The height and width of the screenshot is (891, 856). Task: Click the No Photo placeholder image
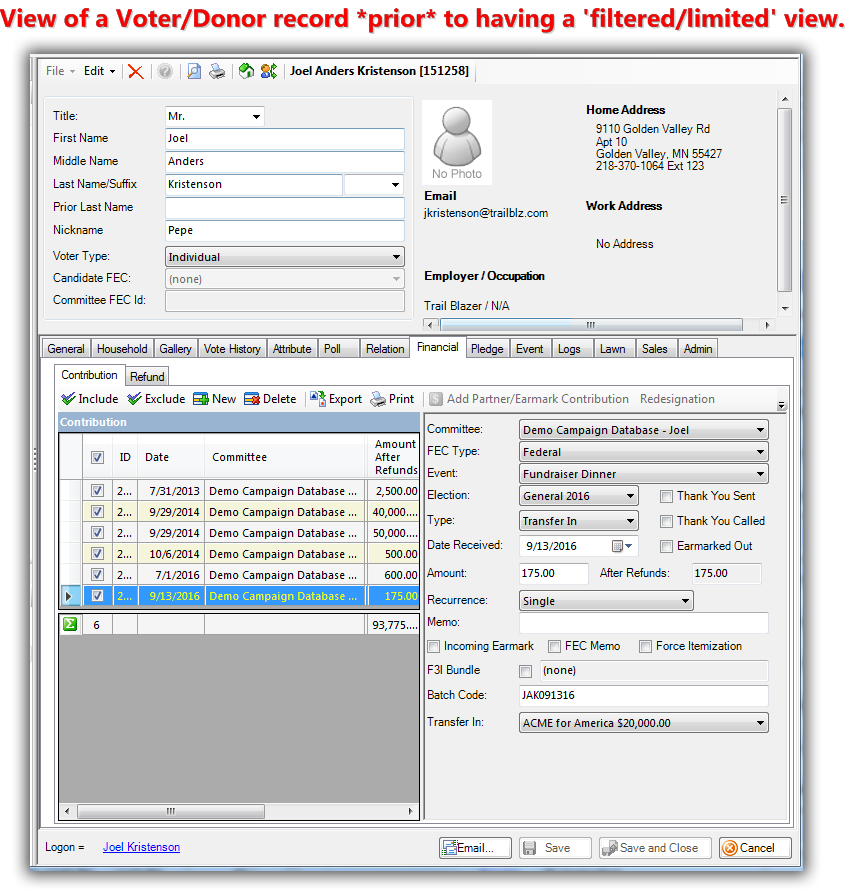point(457,142)
